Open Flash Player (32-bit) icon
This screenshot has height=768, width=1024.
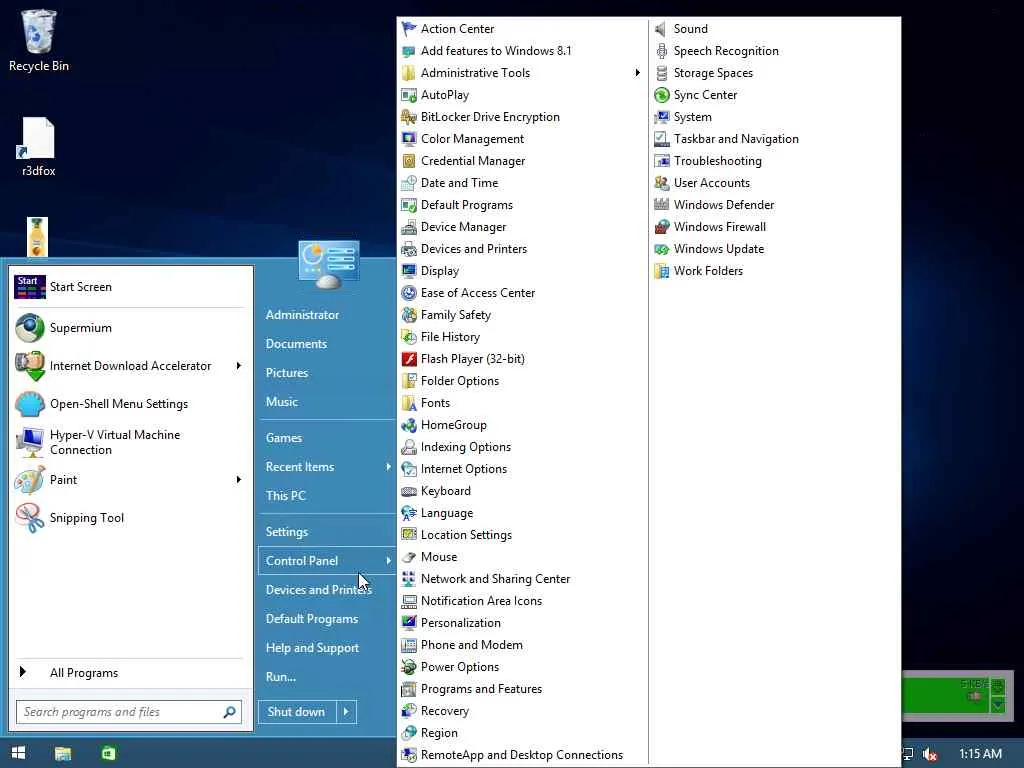tap(409, 359)
